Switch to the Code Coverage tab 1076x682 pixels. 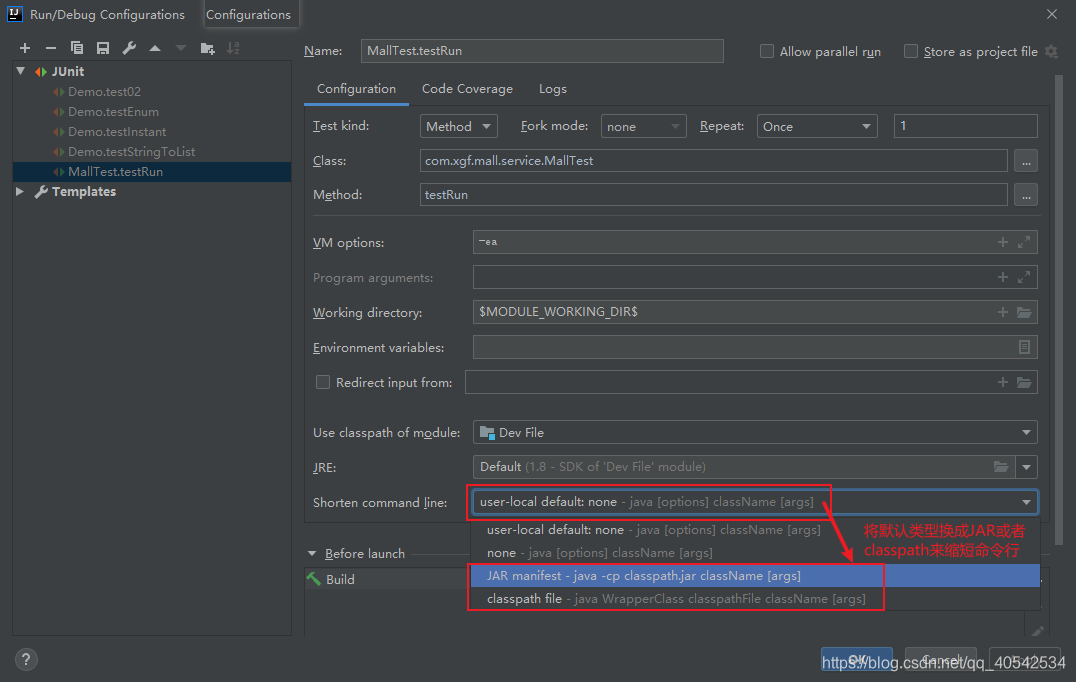(467, 89)
